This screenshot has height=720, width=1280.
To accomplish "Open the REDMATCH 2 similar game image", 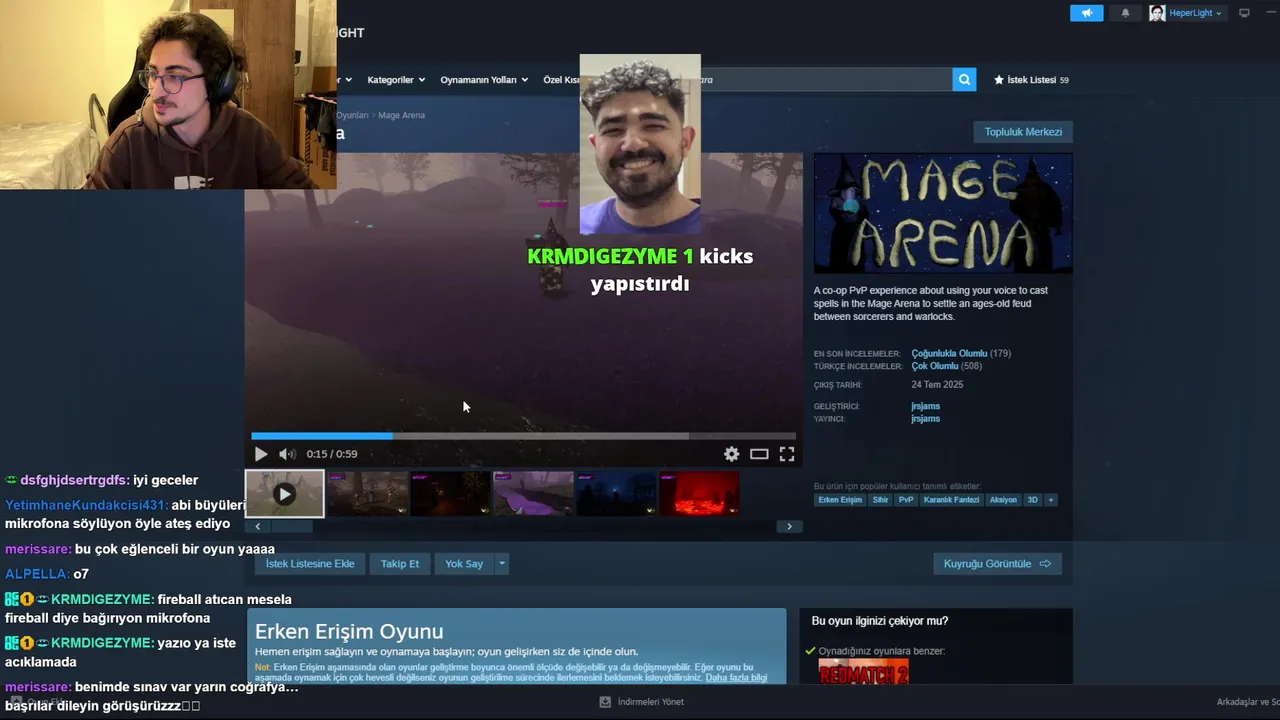I will click(863, 672).
